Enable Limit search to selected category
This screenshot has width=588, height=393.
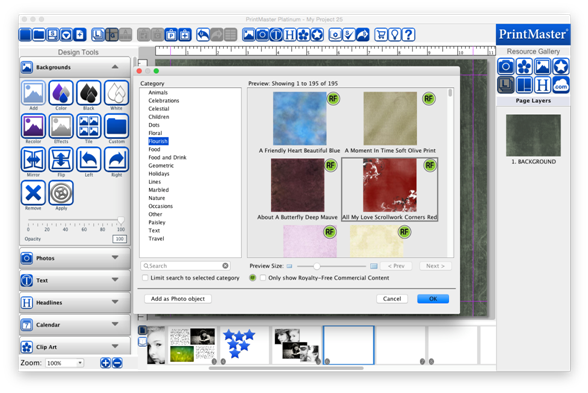[145, 278]
